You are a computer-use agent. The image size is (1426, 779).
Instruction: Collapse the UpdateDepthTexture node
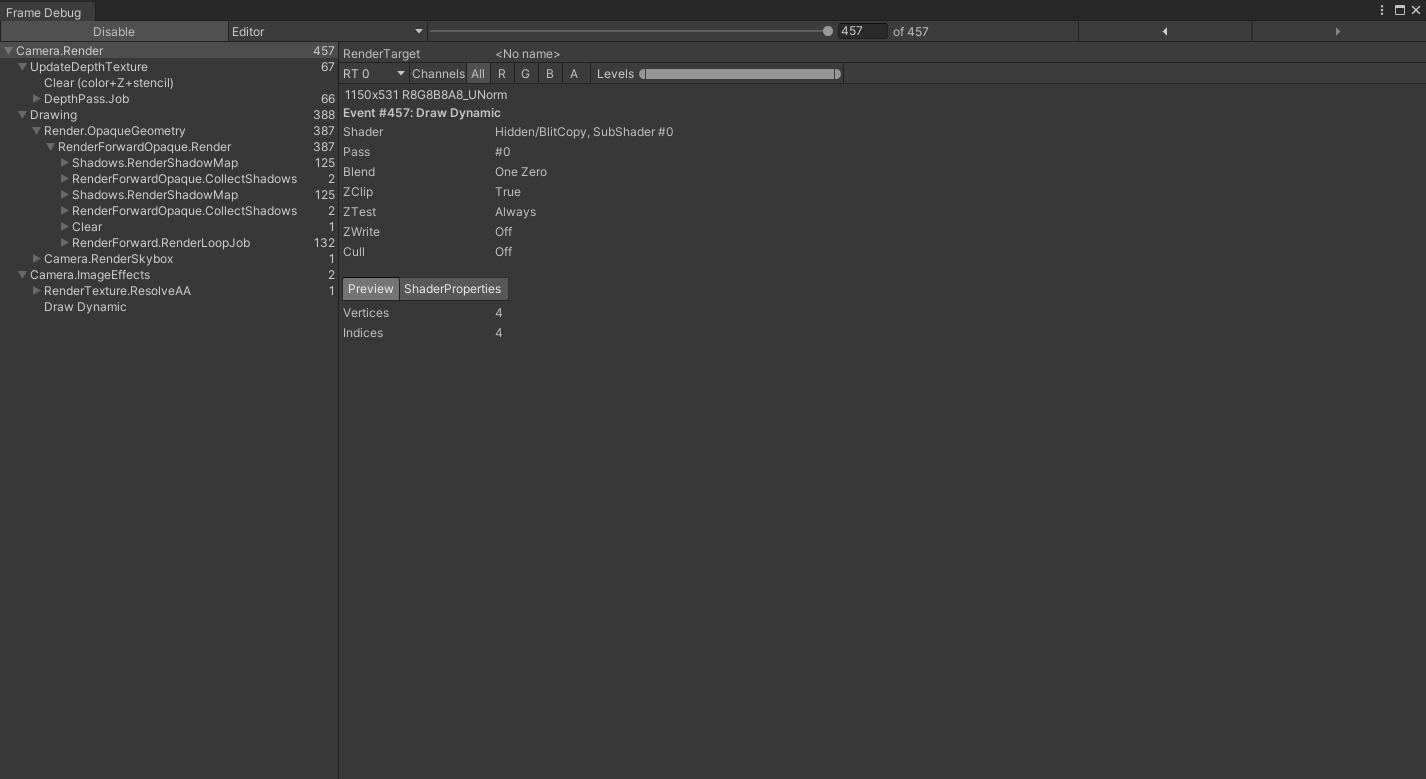click(x=22, y=67)
